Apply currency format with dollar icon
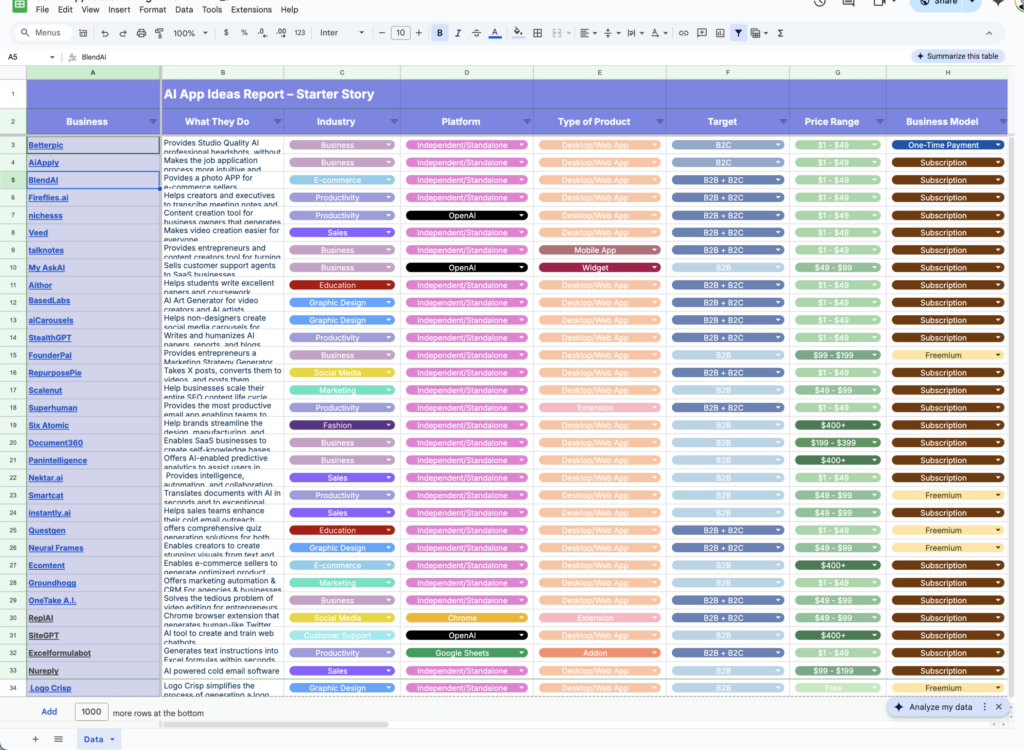 (x=226, y=33)
